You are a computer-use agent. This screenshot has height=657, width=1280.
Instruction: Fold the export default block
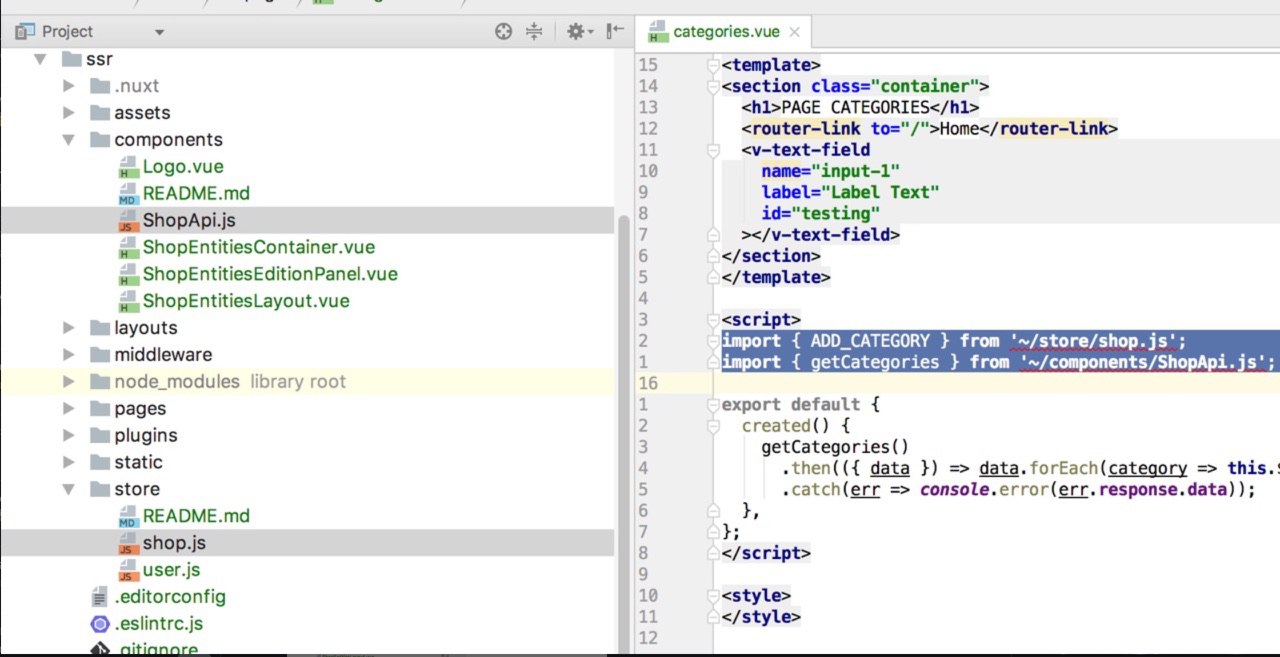[713, 405]
